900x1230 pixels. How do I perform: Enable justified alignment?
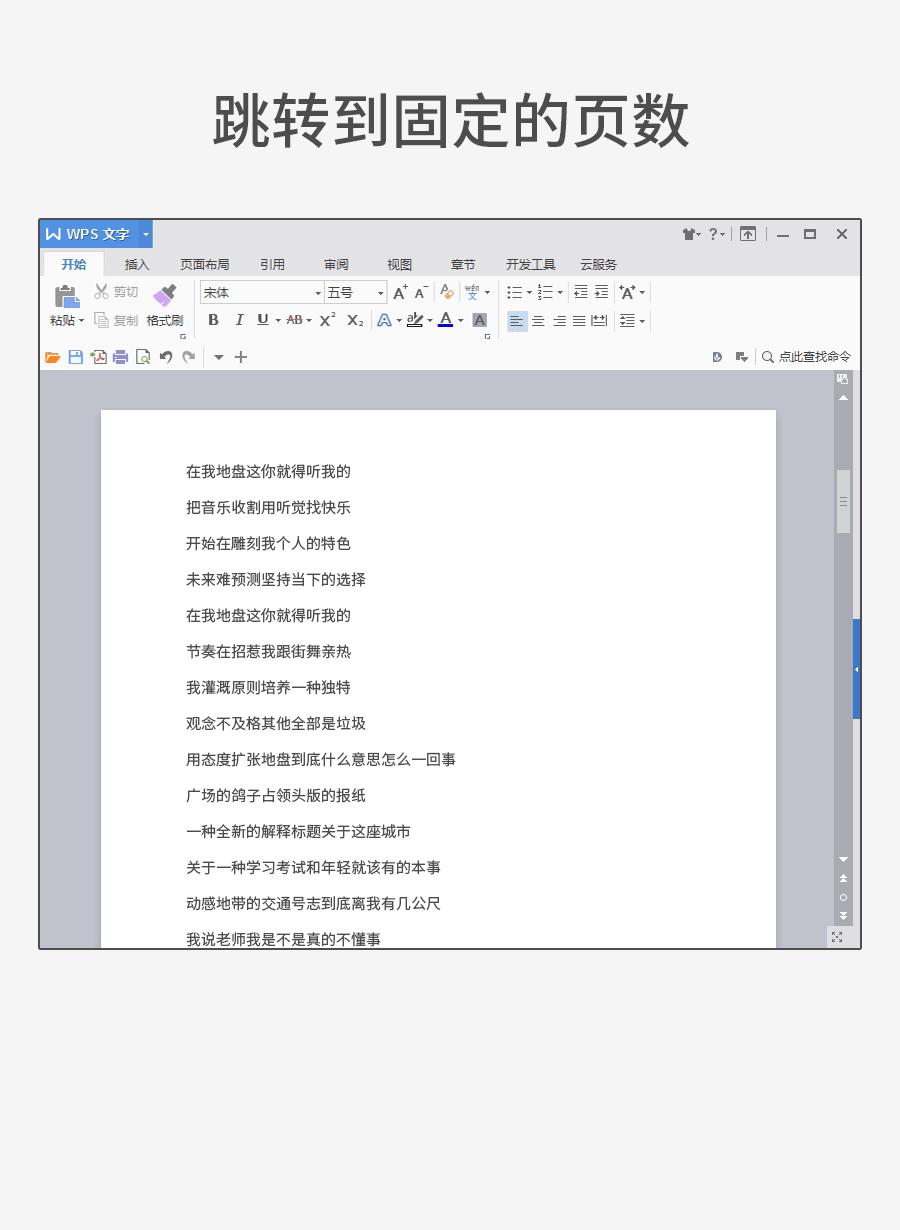pos(579,320)
